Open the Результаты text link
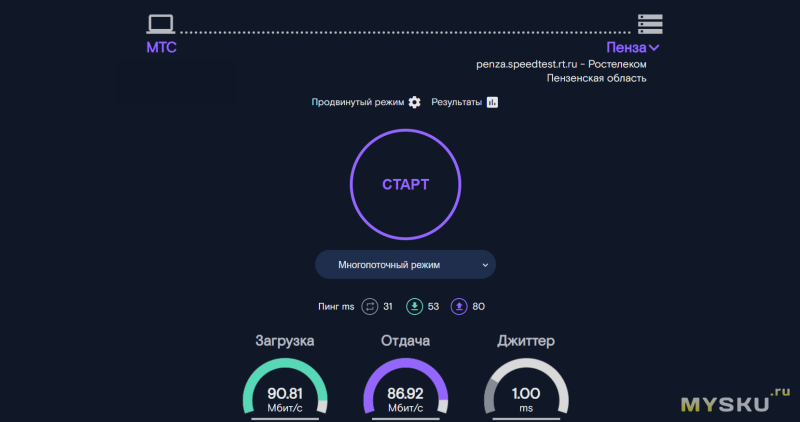 [x=456, y=103]
